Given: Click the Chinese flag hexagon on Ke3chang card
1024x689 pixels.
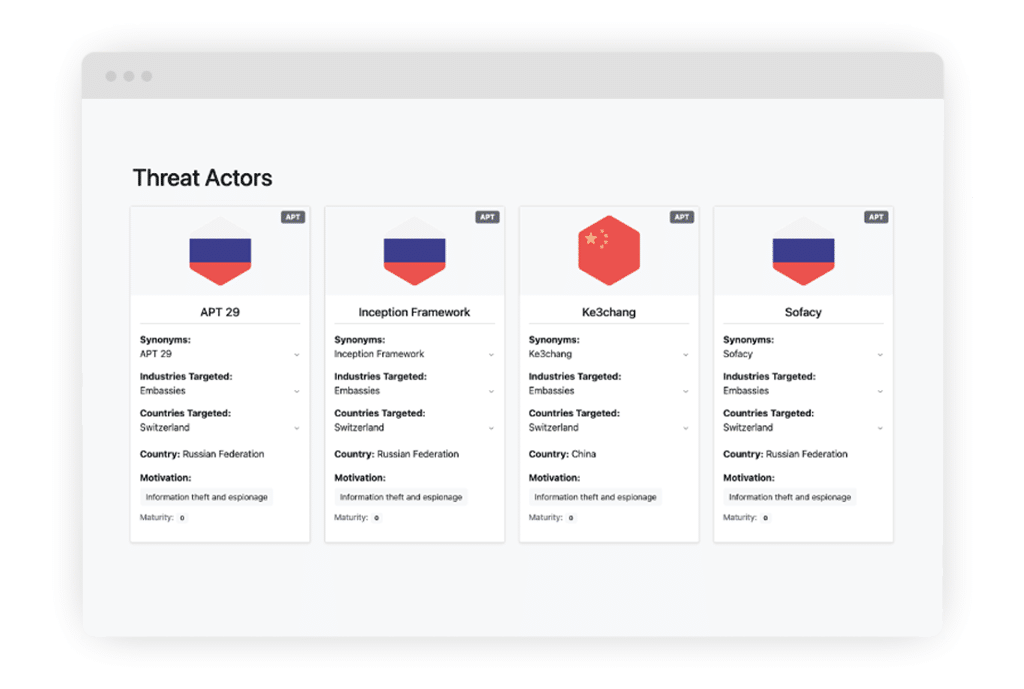Looking at the screenshot, I should click(608, 251).
